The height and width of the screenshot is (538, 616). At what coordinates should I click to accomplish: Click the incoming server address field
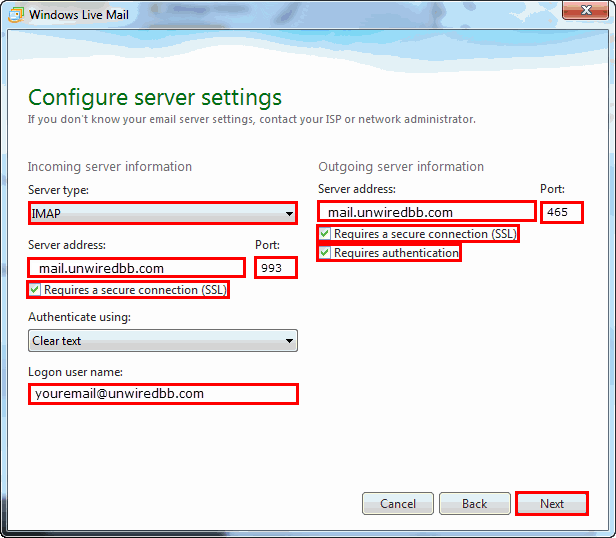tap(137, 268)
